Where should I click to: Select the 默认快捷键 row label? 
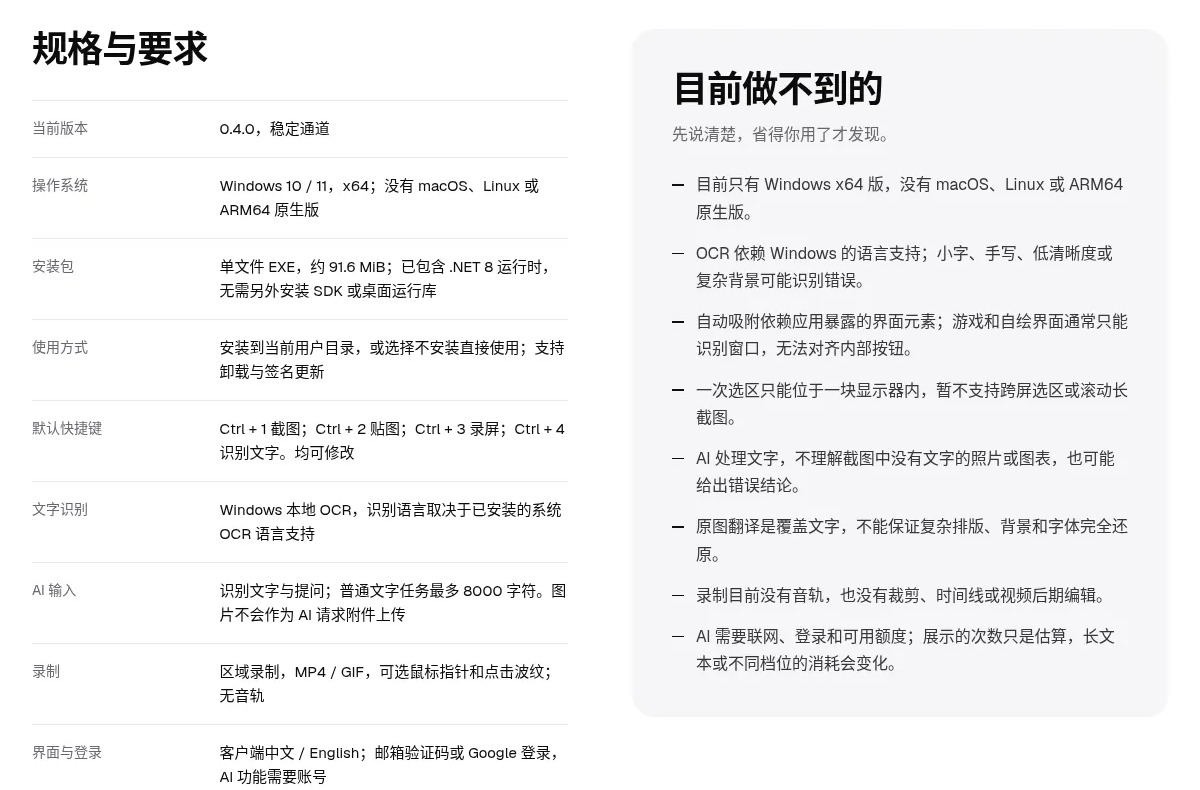click(67, 428)
